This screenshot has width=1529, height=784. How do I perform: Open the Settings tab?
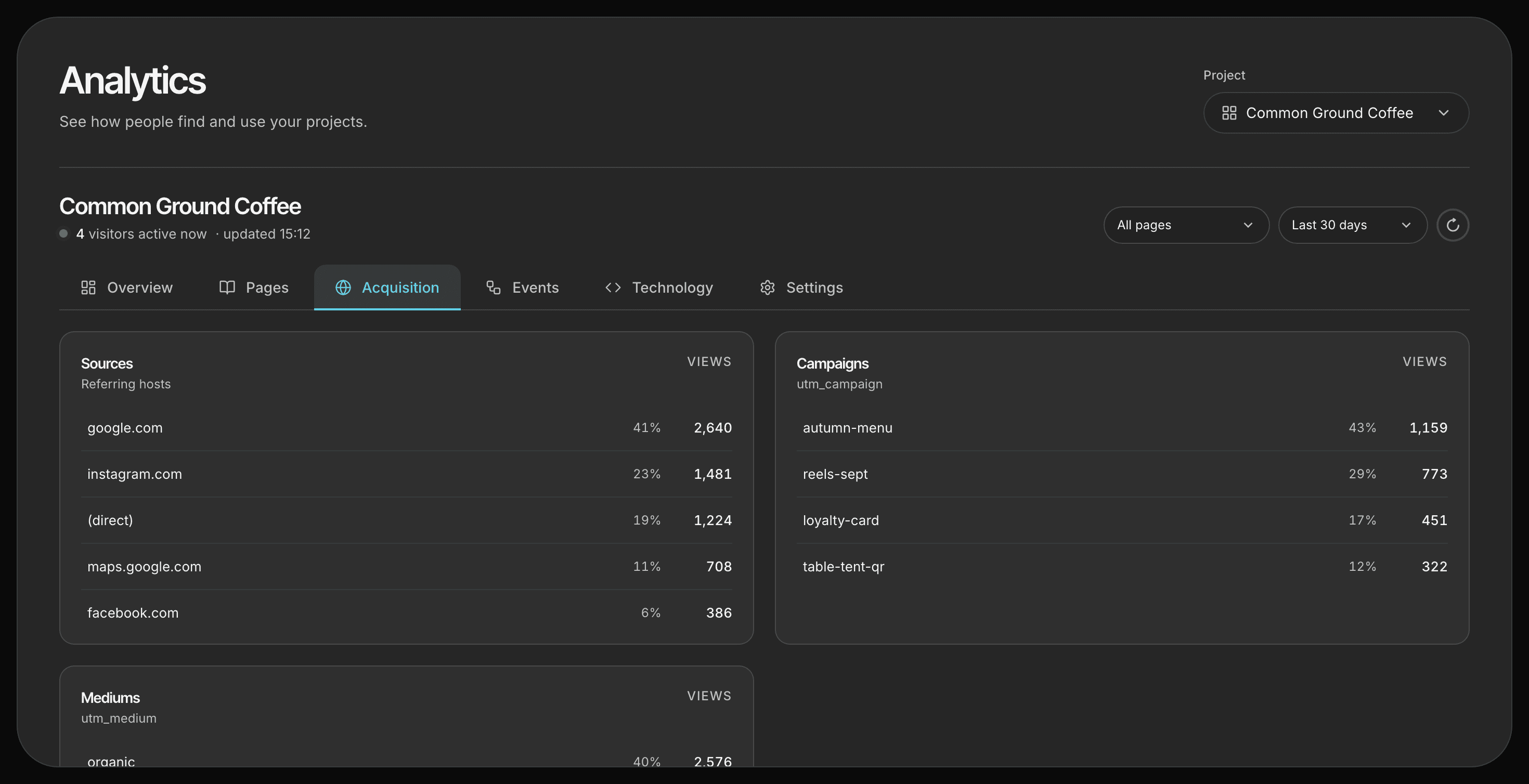coord(801,288)
